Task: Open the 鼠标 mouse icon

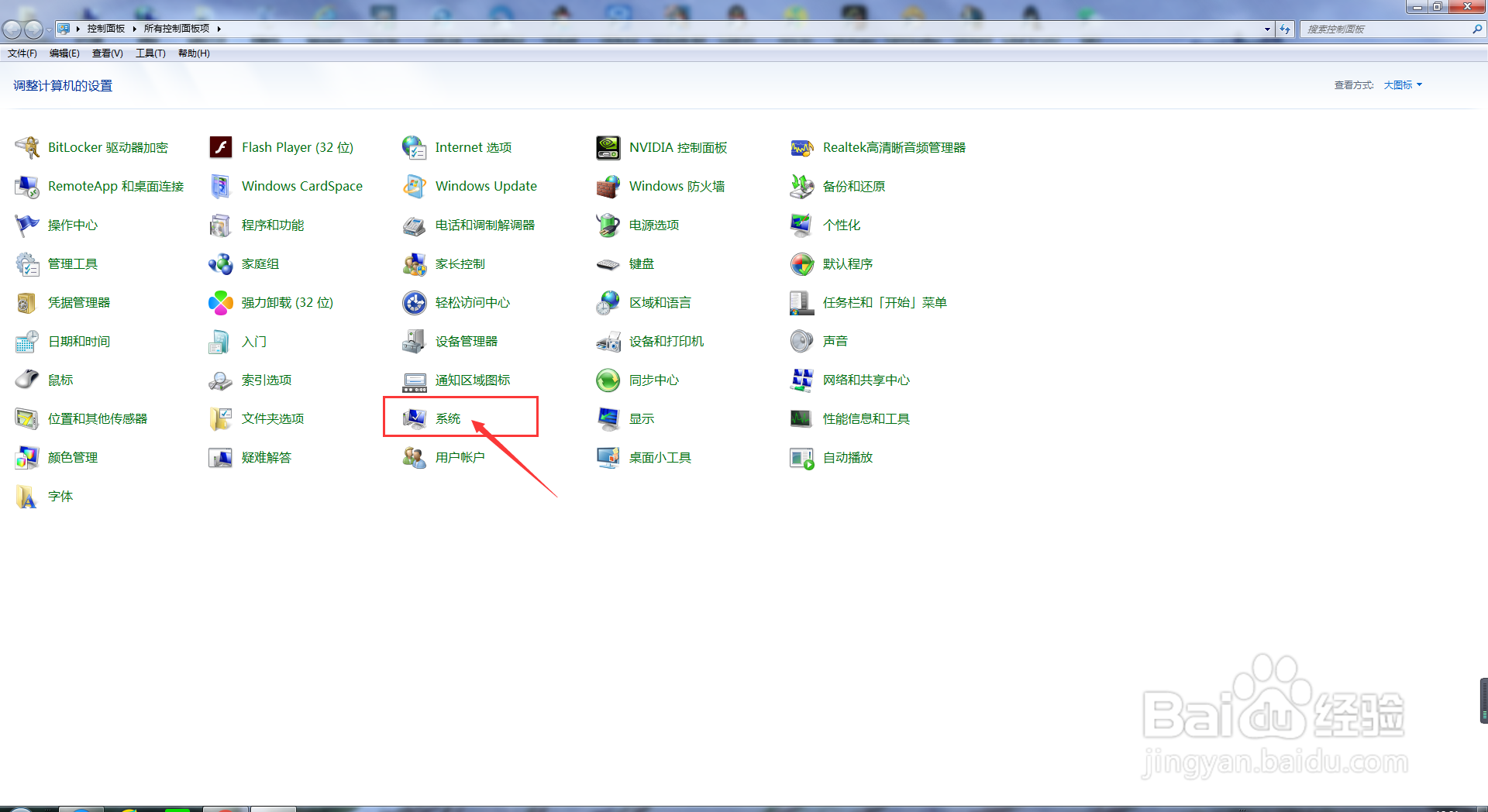Action: [x=27, y=380]
